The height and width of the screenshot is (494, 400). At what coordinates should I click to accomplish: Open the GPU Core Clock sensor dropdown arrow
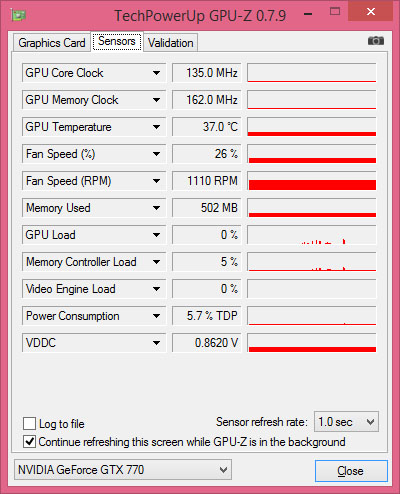(x=156, y=73)
